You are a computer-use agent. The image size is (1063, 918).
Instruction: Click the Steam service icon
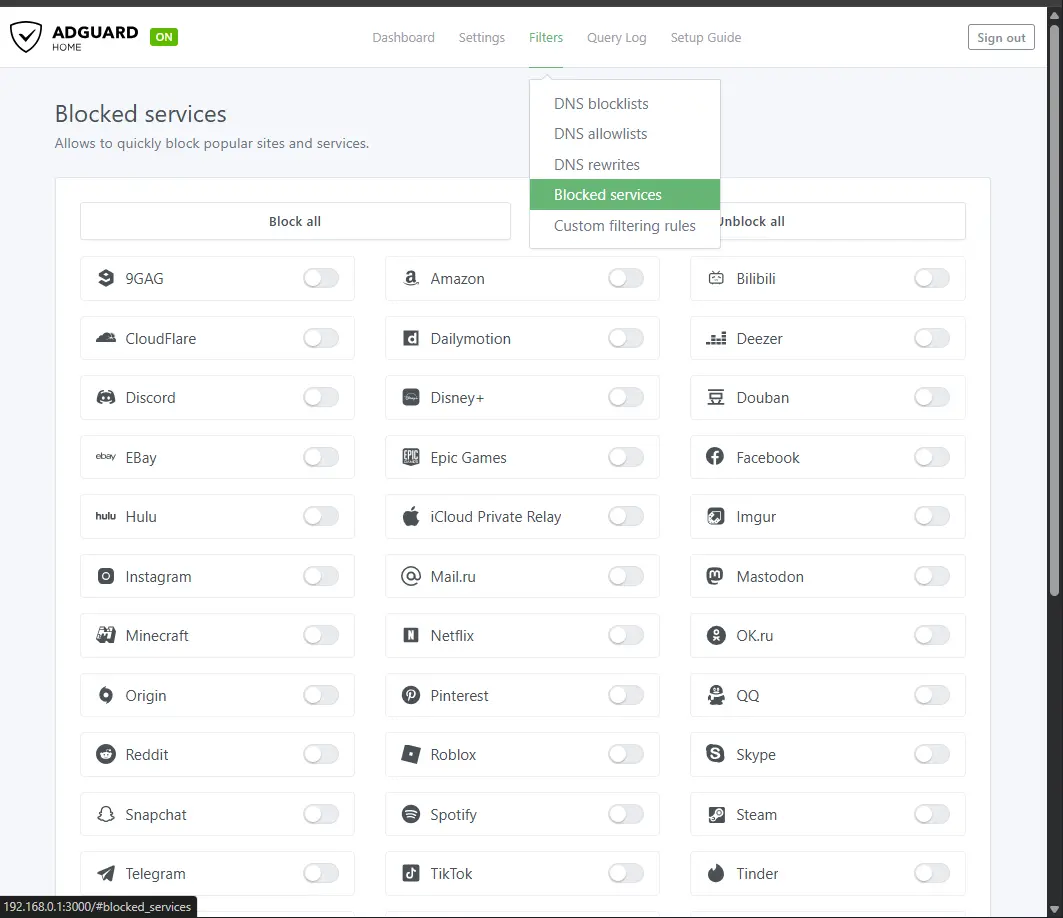tap(716, 814)
